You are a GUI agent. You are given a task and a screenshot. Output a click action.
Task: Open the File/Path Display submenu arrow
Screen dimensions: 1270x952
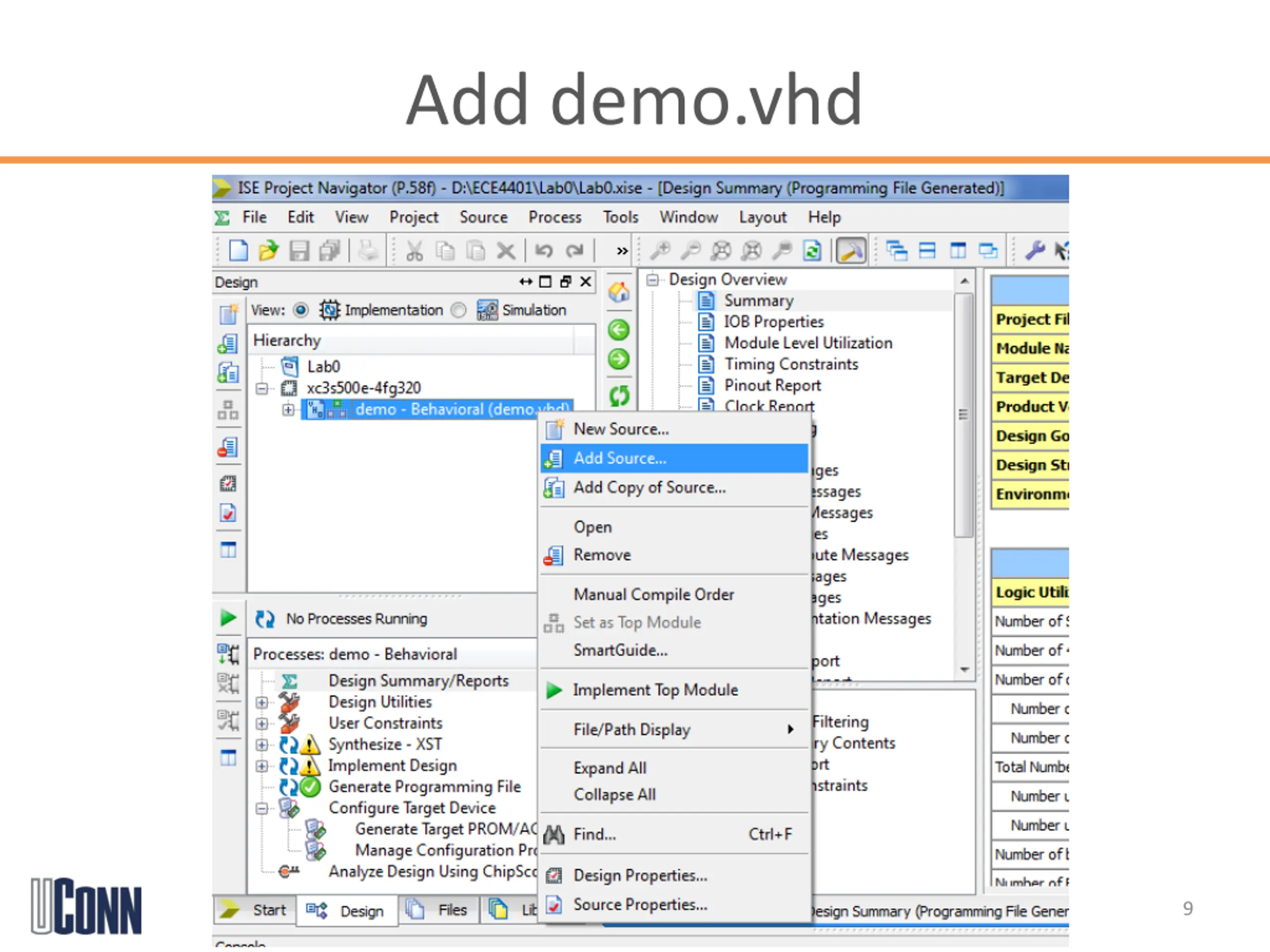[x=791, y=729]
